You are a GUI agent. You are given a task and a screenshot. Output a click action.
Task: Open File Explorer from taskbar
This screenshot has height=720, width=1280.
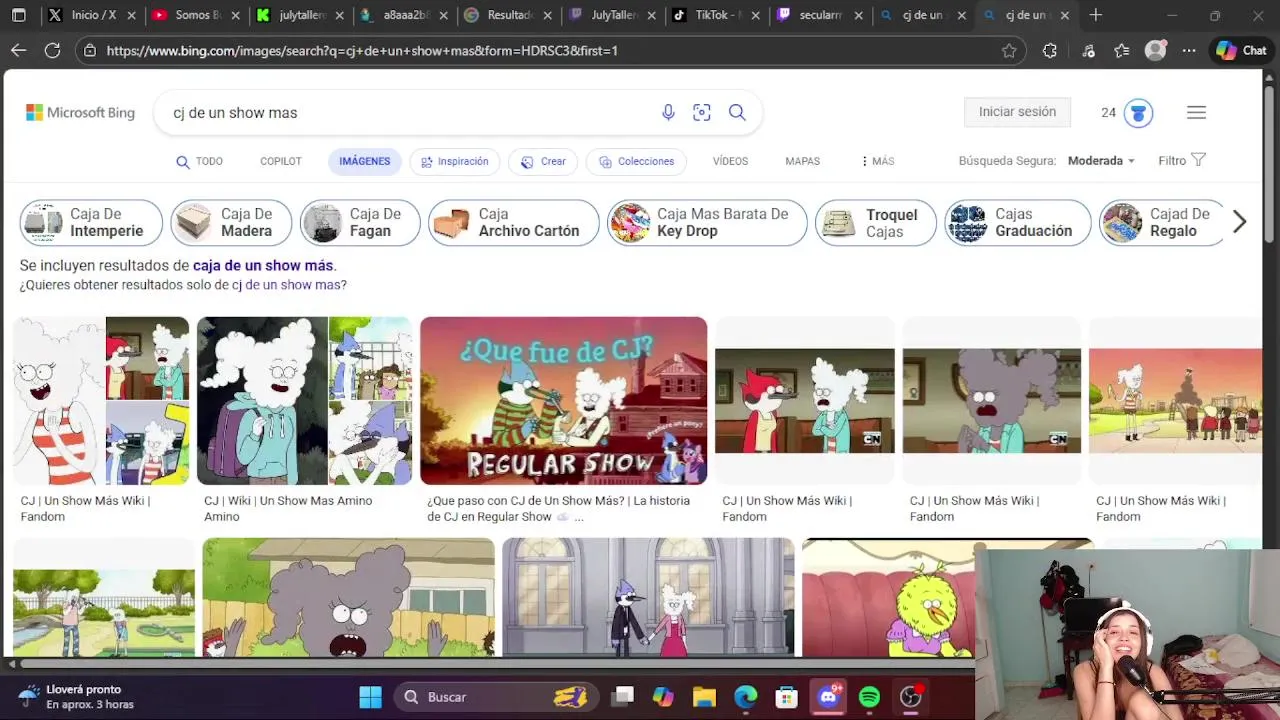coord(704,697)
